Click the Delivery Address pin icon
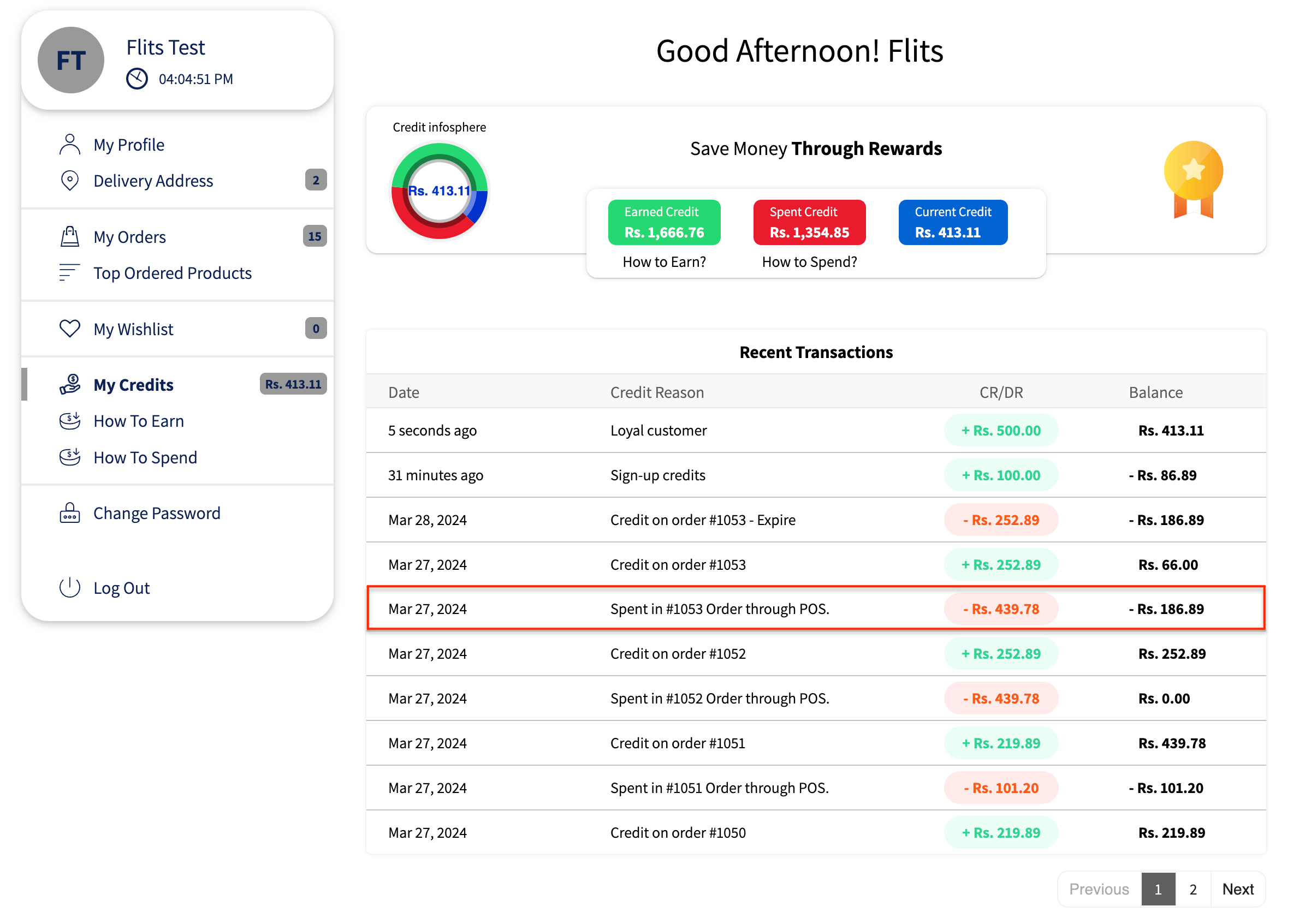Screen dimensions: 1305x924 click(x=69, y=180)
